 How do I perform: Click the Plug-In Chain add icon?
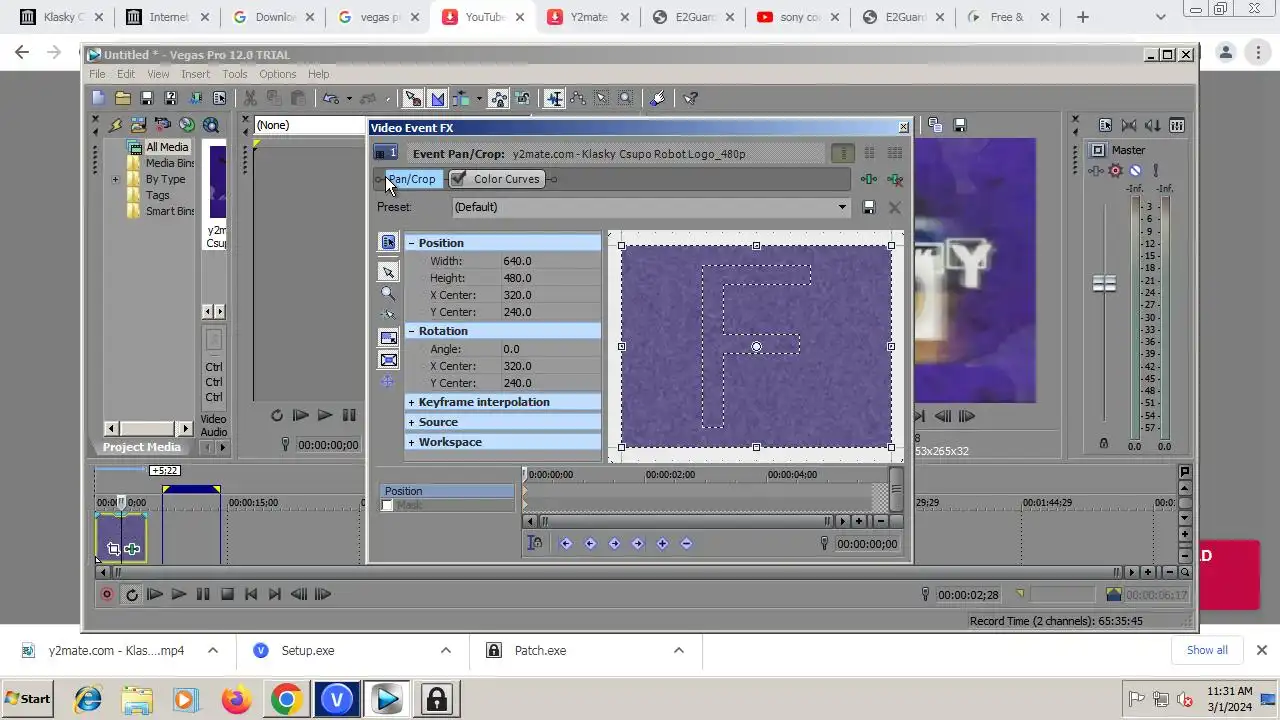(x=869, y=179)
